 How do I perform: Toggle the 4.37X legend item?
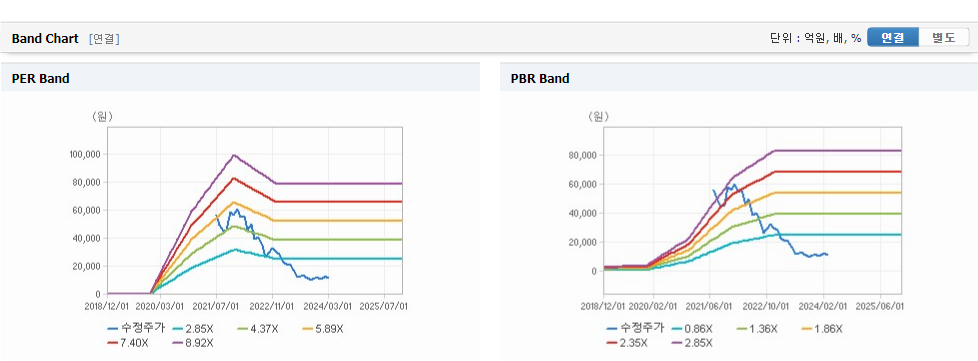pyautogui.click(x=258, y=329)
